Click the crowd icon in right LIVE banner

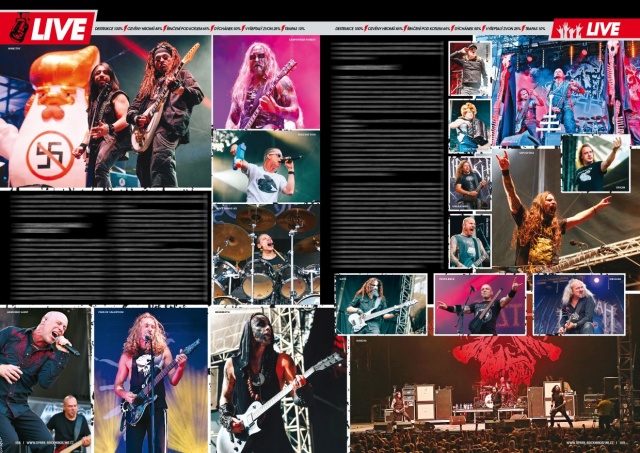(x=568, y=29)
